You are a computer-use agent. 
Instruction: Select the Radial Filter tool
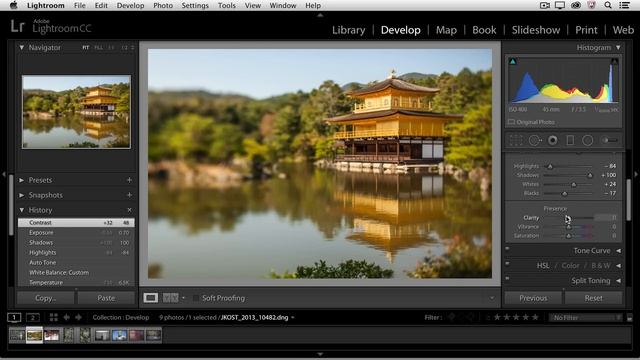click(x=588, y=140)
